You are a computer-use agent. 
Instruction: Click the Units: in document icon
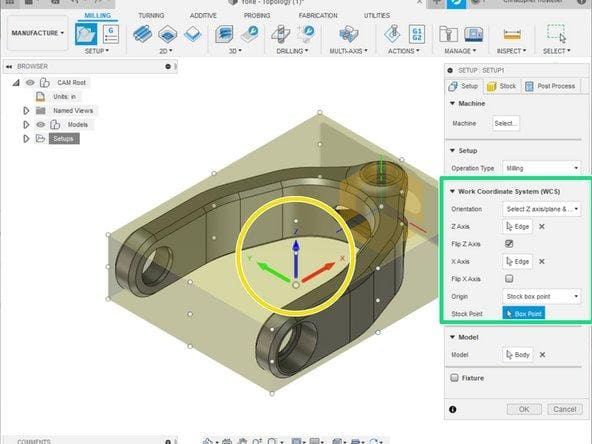click(40, 97)
